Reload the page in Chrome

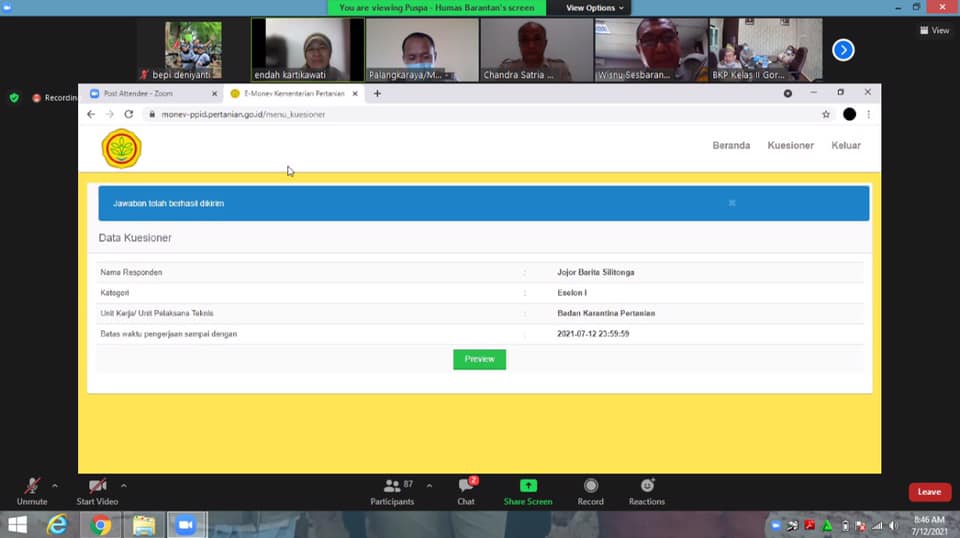click(x=129, y=114)
